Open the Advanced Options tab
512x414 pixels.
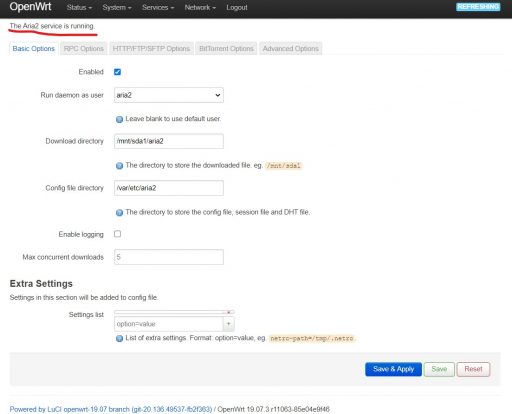tap(291, 49)
